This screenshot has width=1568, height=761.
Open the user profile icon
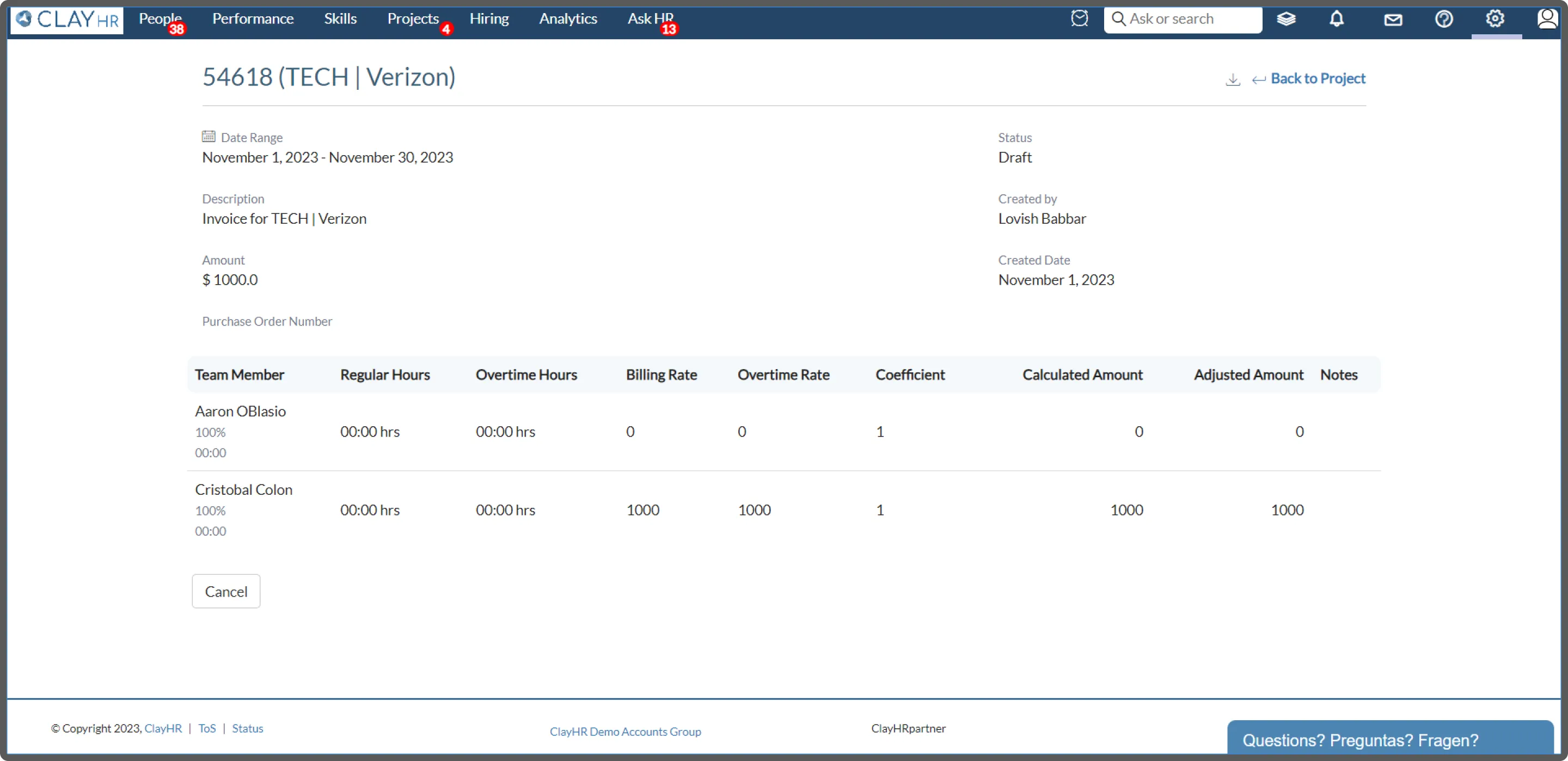point(1547,19)
